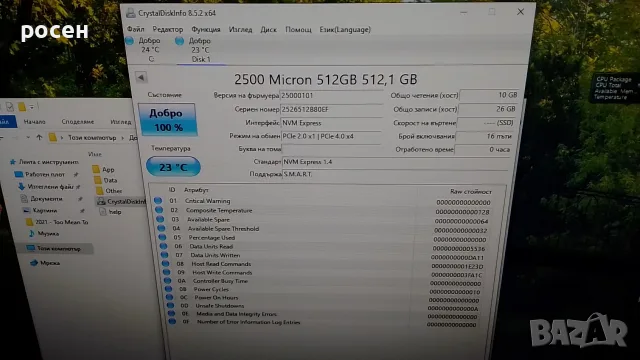Screen dimensions: 640x360
Task: Click status dot of Number of Error Information Log Entries
Action: [x=172, y=322]
